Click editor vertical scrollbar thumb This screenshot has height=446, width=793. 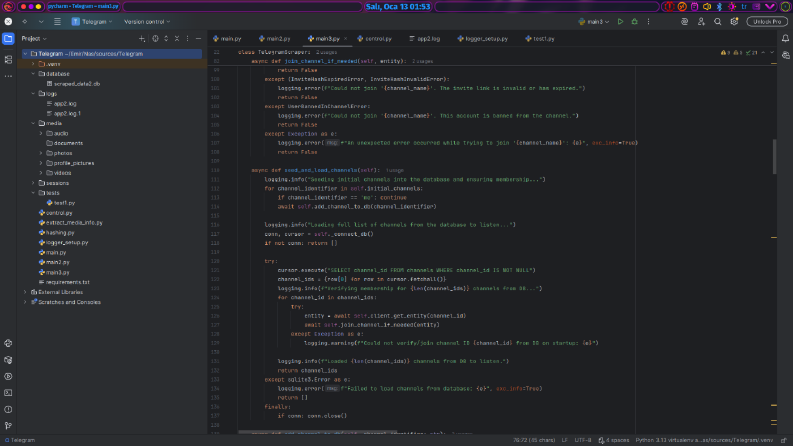click(x=774, y=157)
